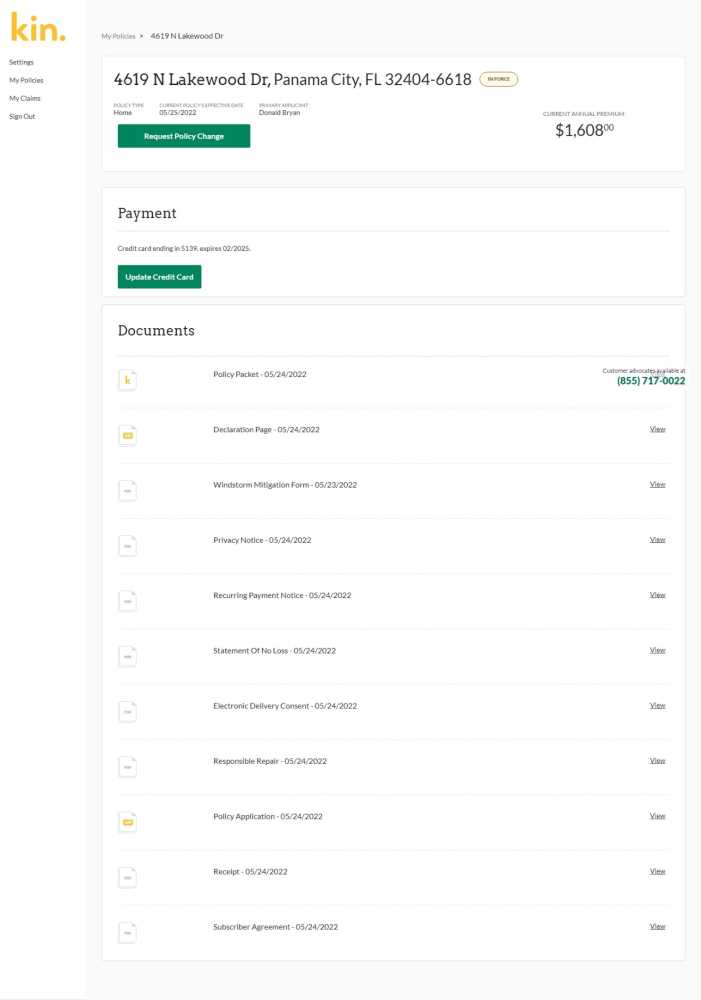The height and width of the screenshot is (1000, 701).
Task: Click the Subscriber Agreement file icon
Action: click(127, 932)
